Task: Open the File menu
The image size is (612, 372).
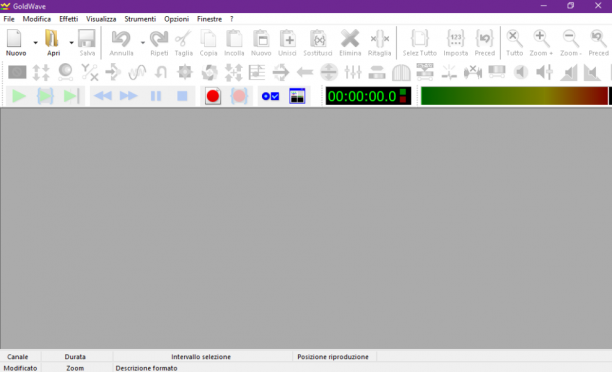Action: 9,19
